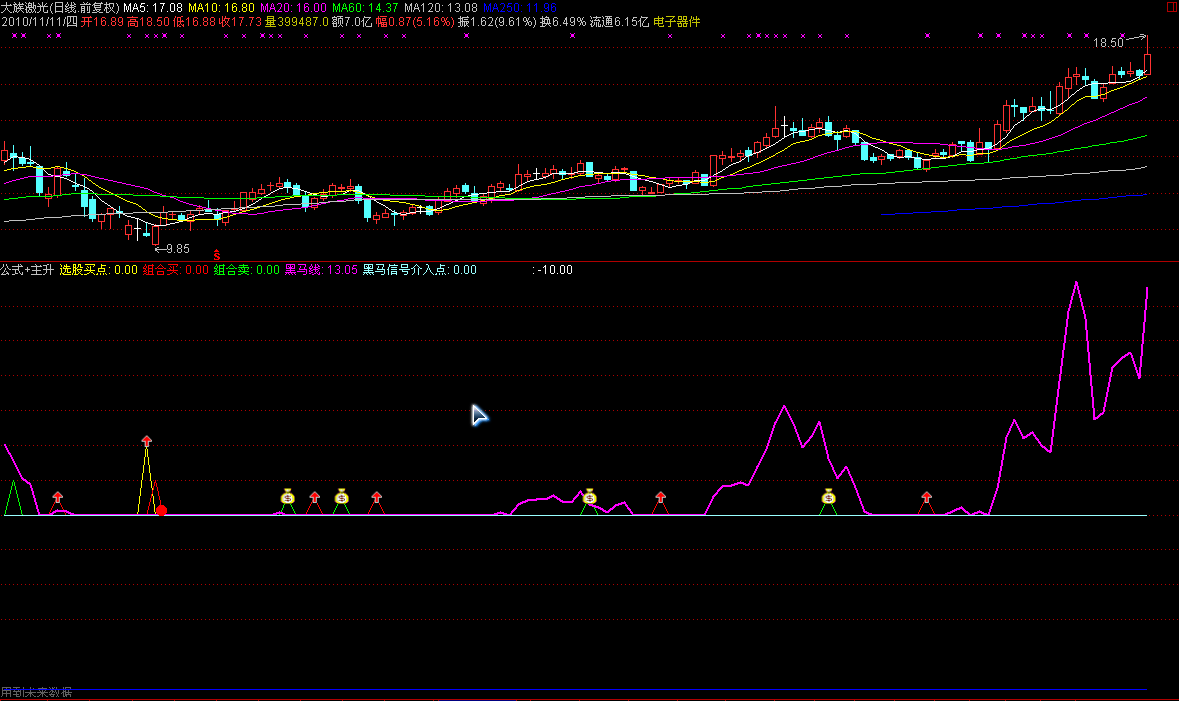Click the red S marker below the candlesticks
Image resolution: width=1179 pixels, height=701 pixels.
[216, 256]
